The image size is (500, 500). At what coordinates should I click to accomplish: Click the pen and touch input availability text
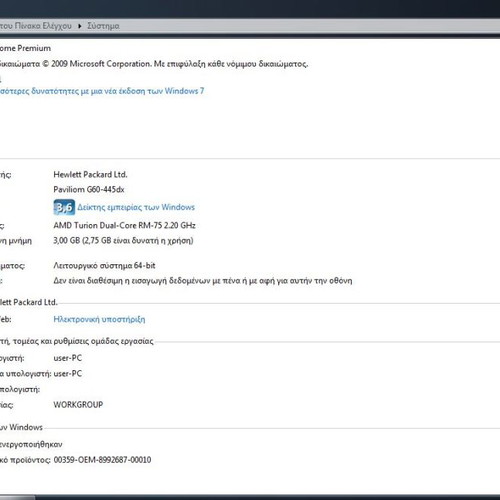(x=203, y=281)
